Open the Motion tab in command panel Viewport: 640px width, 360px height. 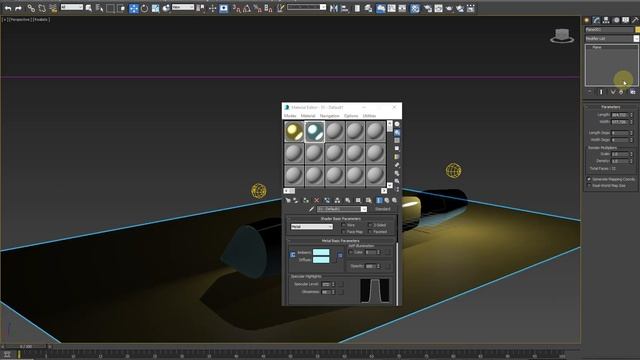616,20
